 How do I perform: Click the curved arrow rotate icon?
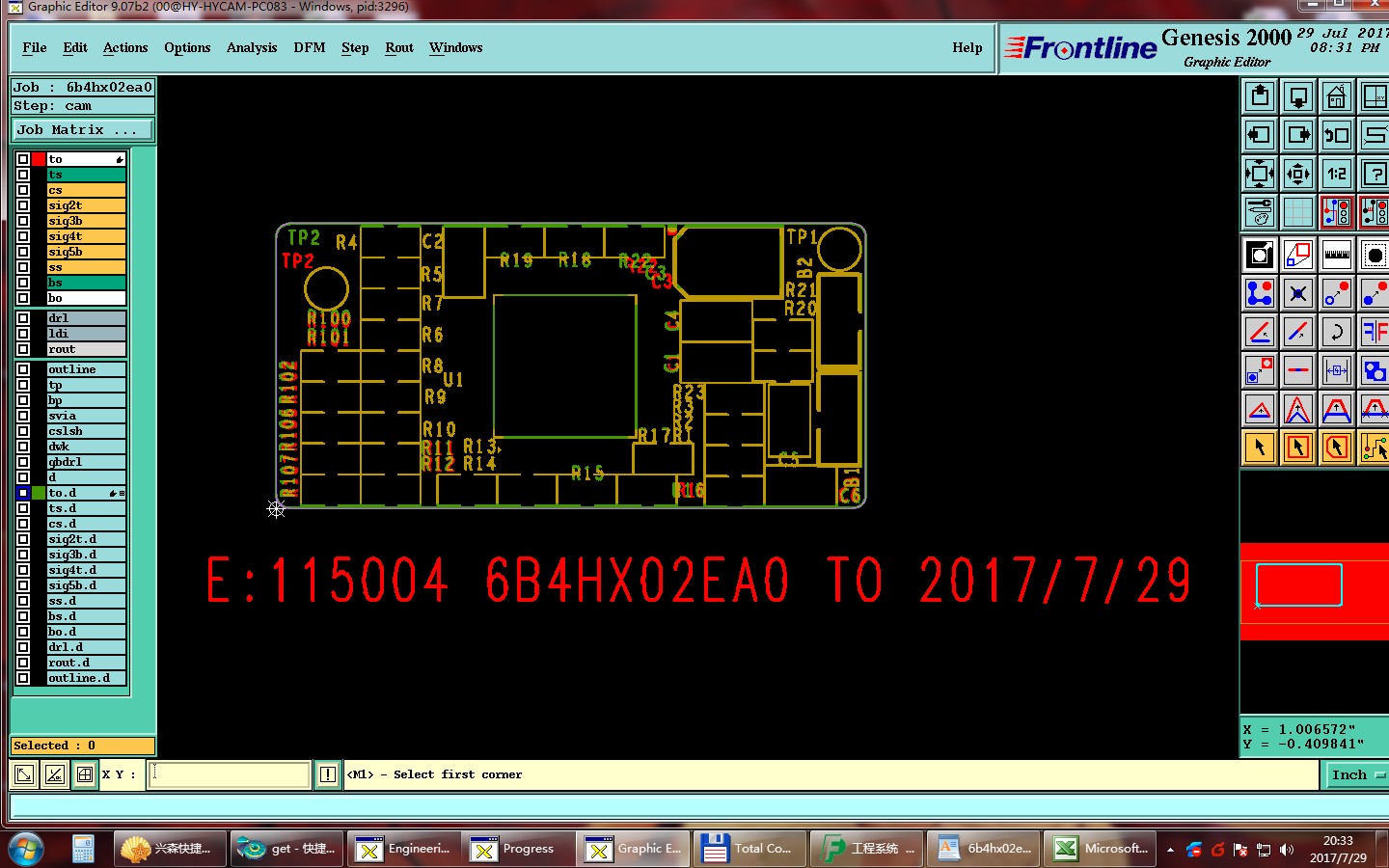pyautogui.click(x=1337, y=332)
